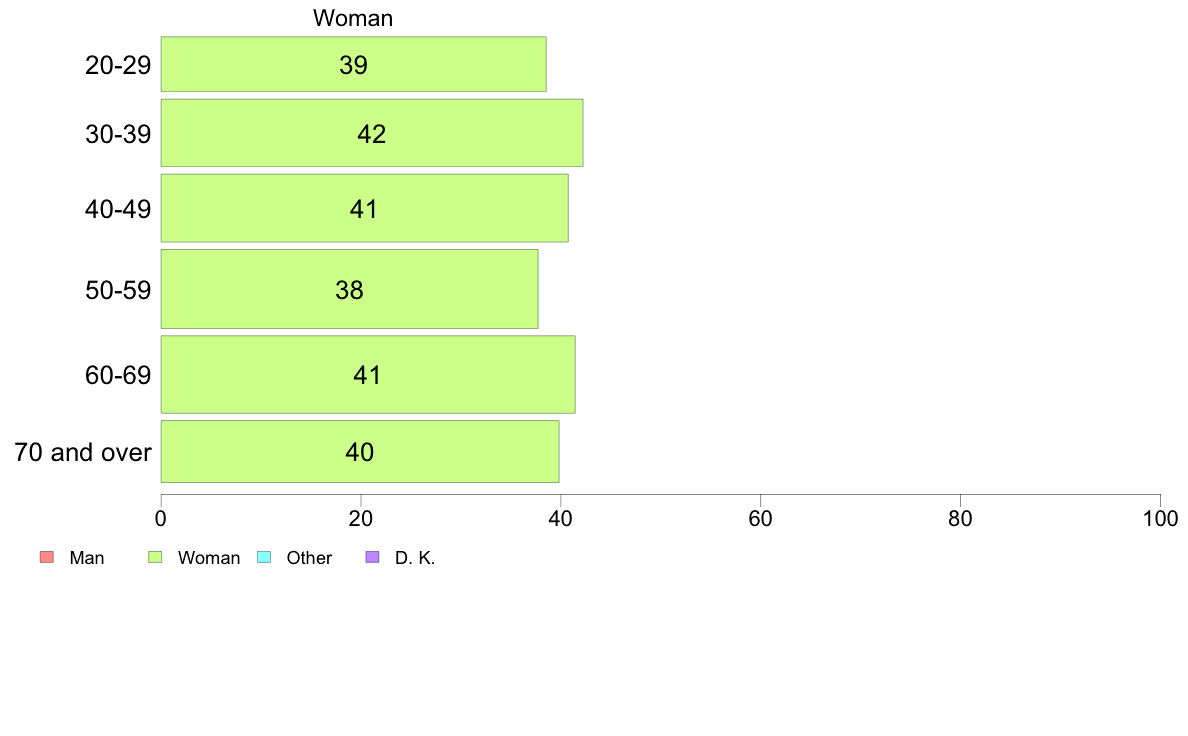
Task: Select the Man legend label
Action: coord(86,558)
